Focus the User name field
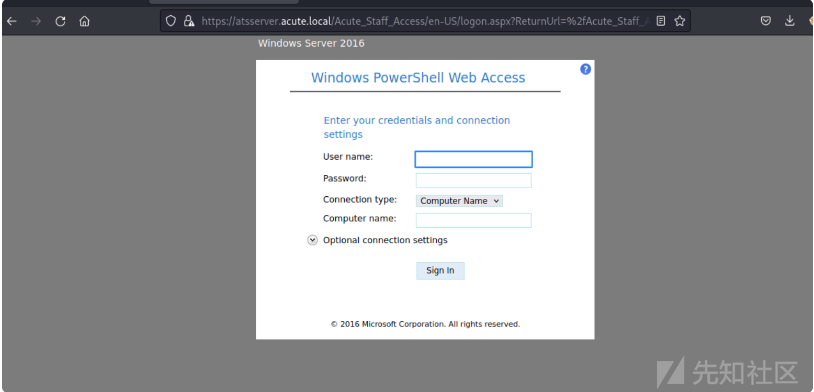This screenshot has height=392, width=814. (473, 159)
